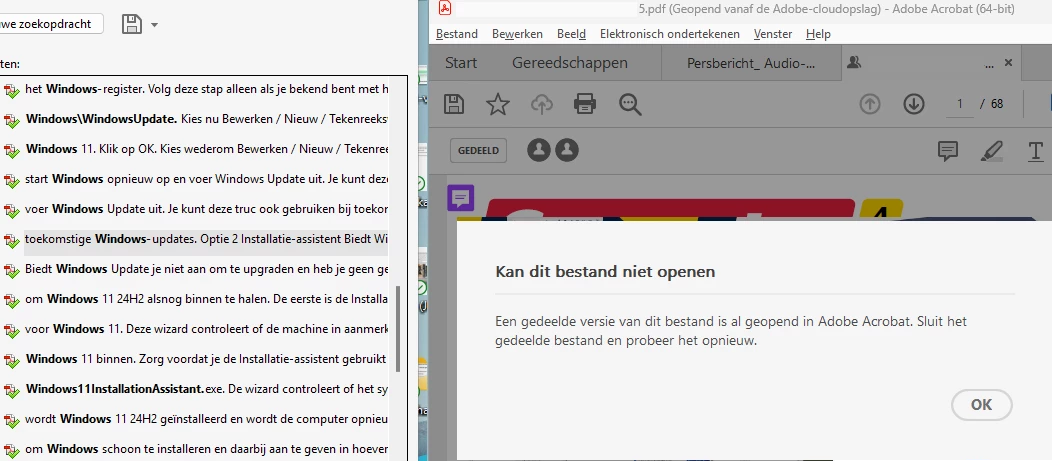Switch to the Gereedschappen tab

tap(570, 63)
